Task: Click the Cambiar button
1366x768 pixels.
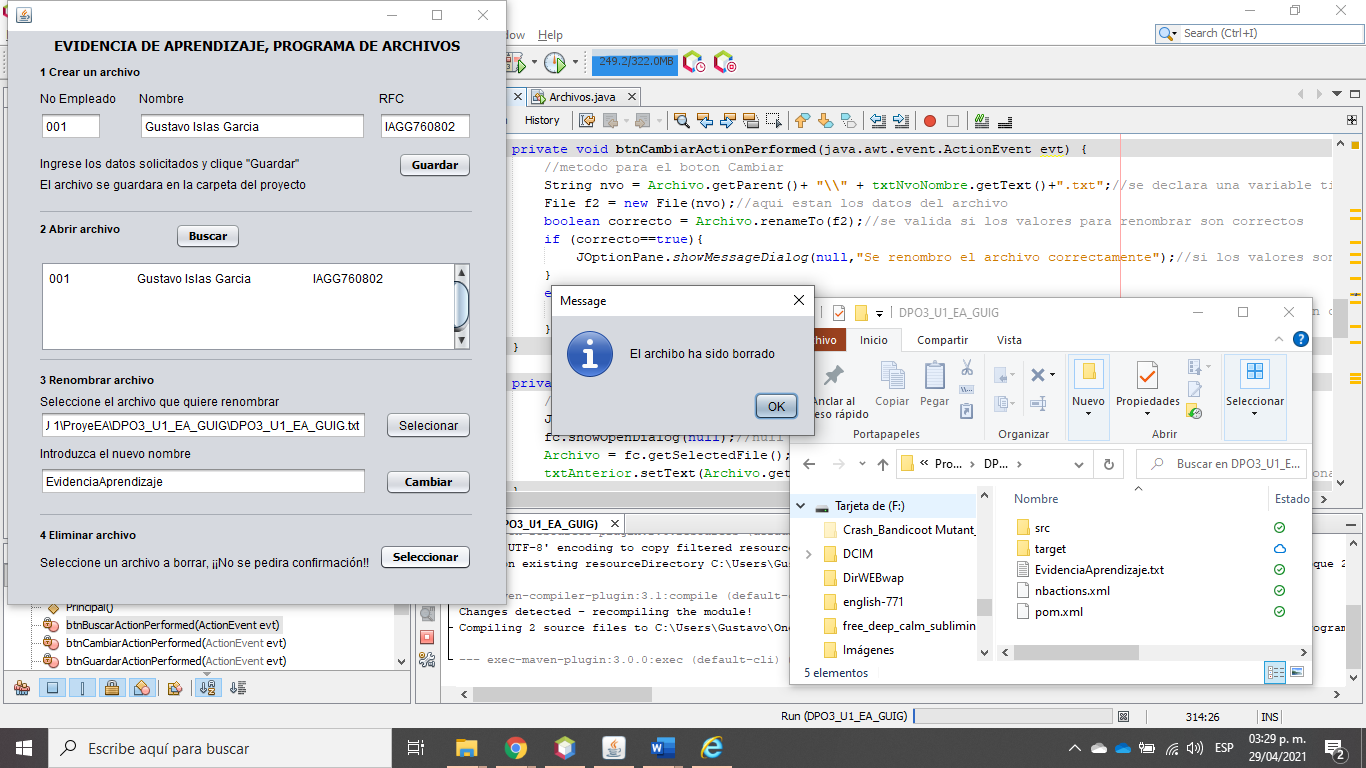Action: (428, 481)
